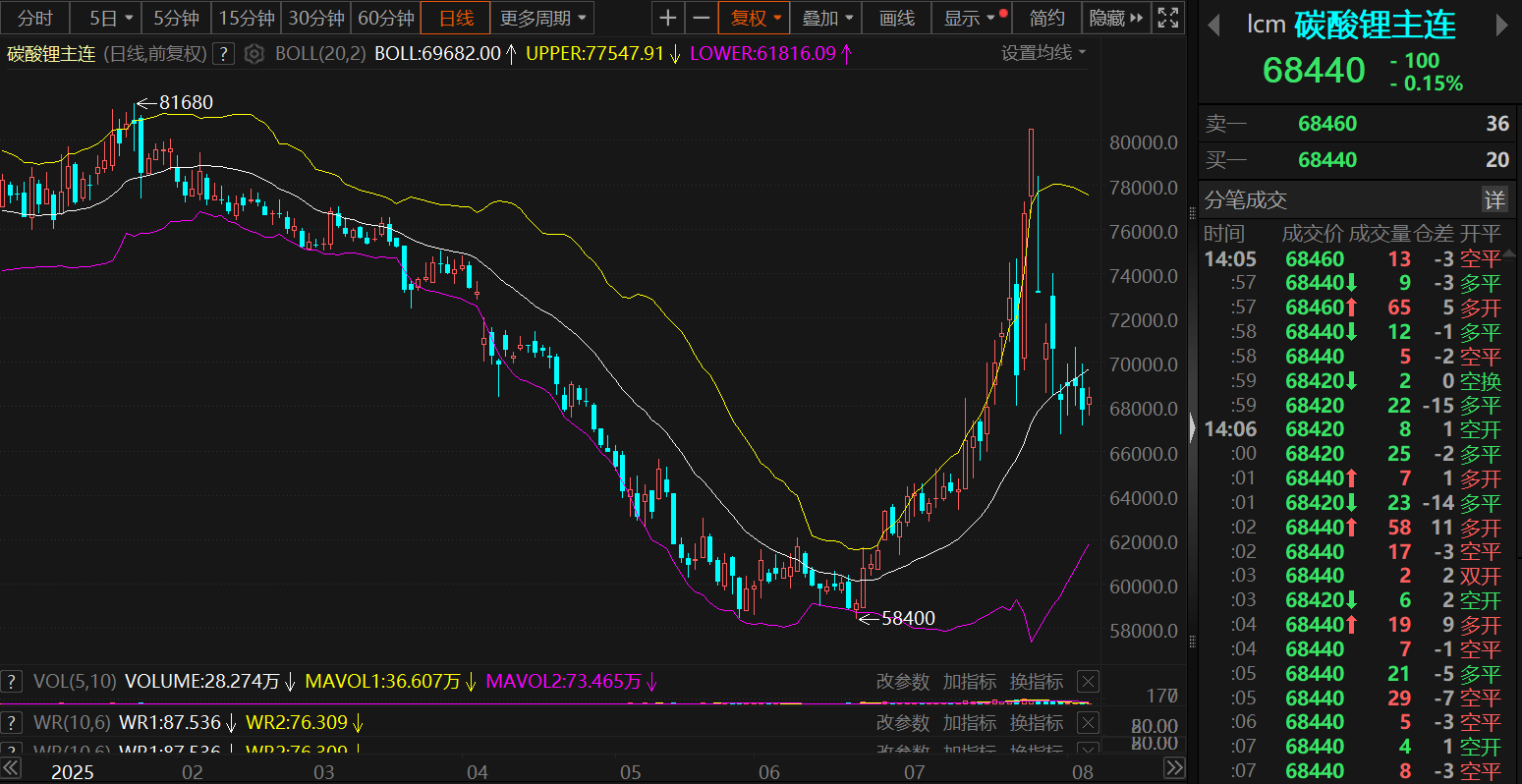Viewport: 1522px width, 784px height.
Task: Close the VOL indicator panel
Action: click(1088, 682)
